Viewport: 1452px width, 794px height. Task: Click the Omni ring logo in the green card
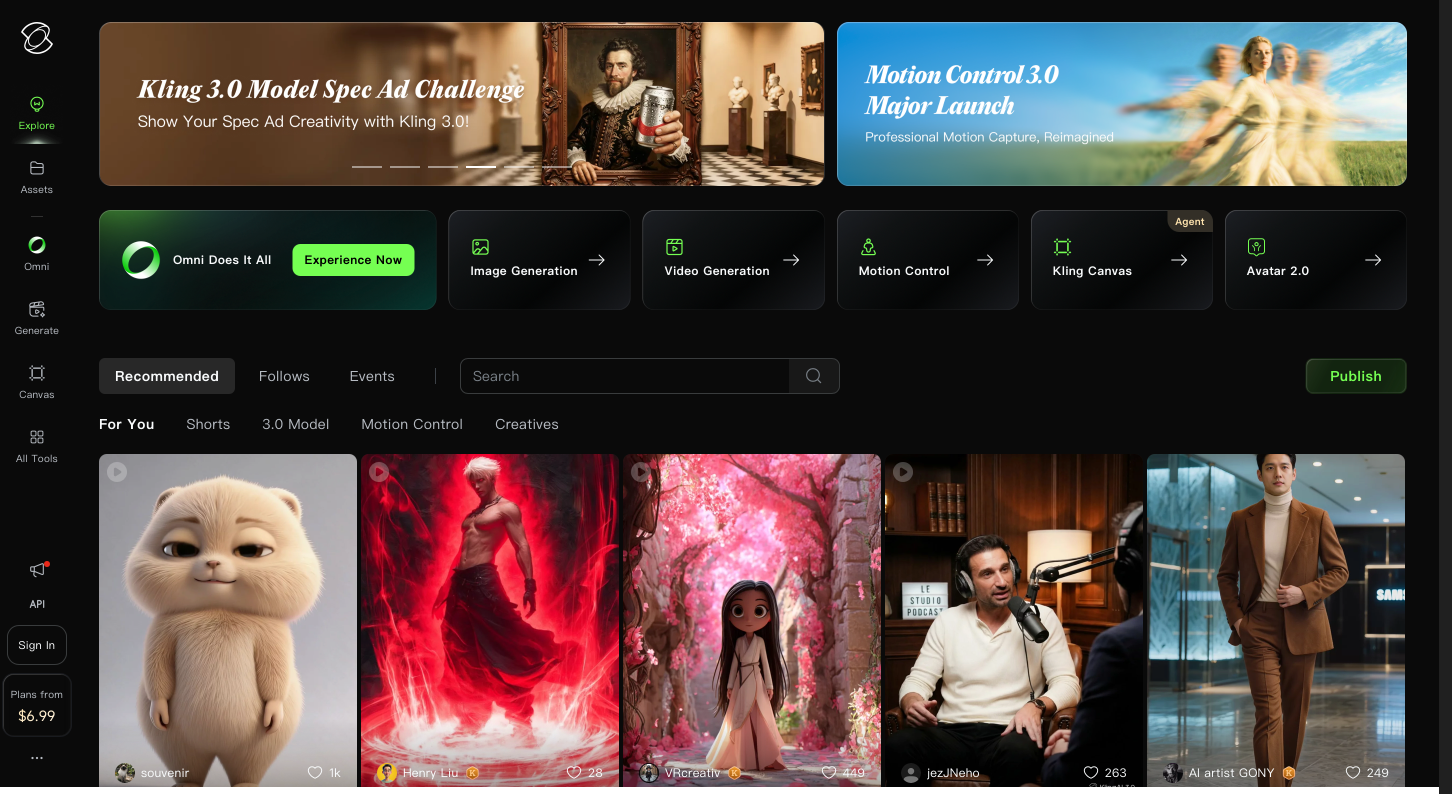141,260
